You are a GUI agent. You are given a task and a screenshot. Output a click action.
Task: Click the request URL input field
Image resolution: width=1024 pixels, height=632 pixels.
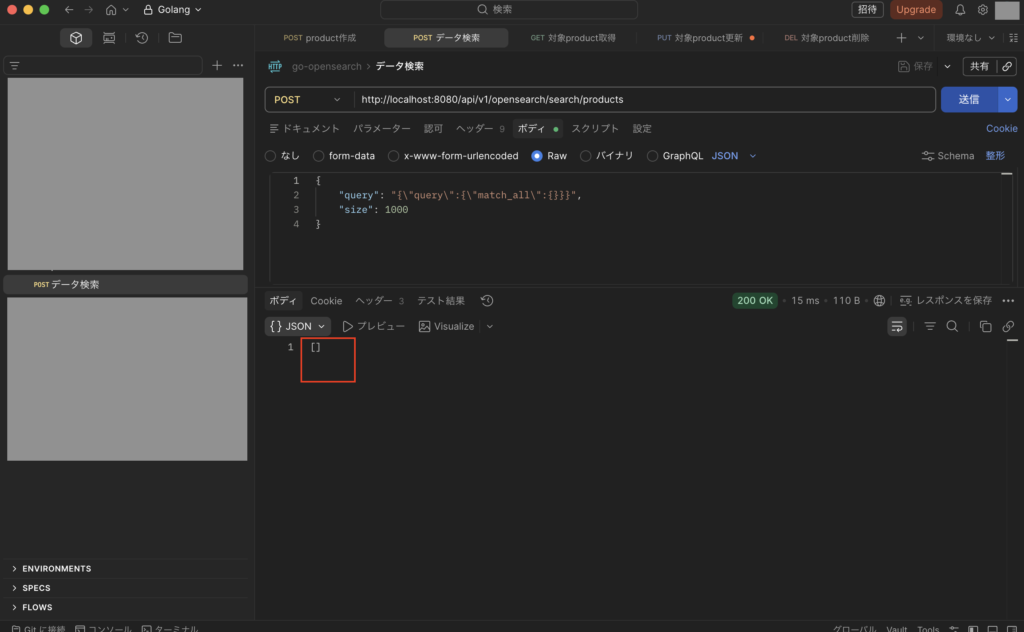(x=640, y=100)
